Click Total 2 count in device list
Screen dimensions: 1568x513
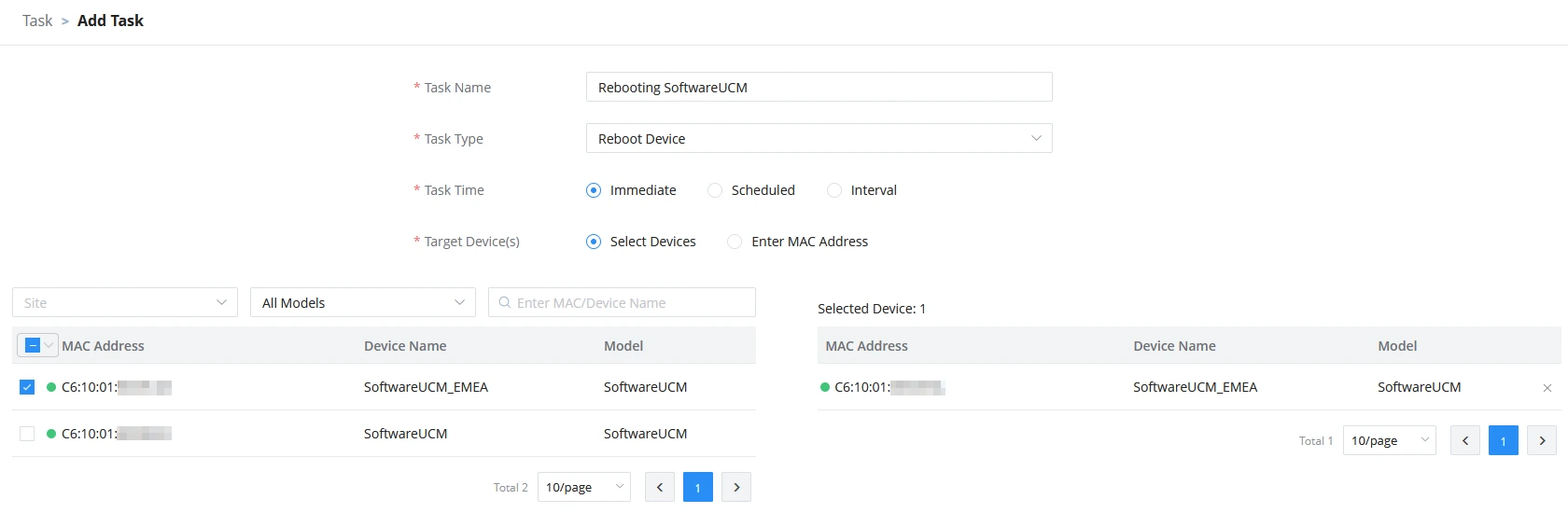511,488
